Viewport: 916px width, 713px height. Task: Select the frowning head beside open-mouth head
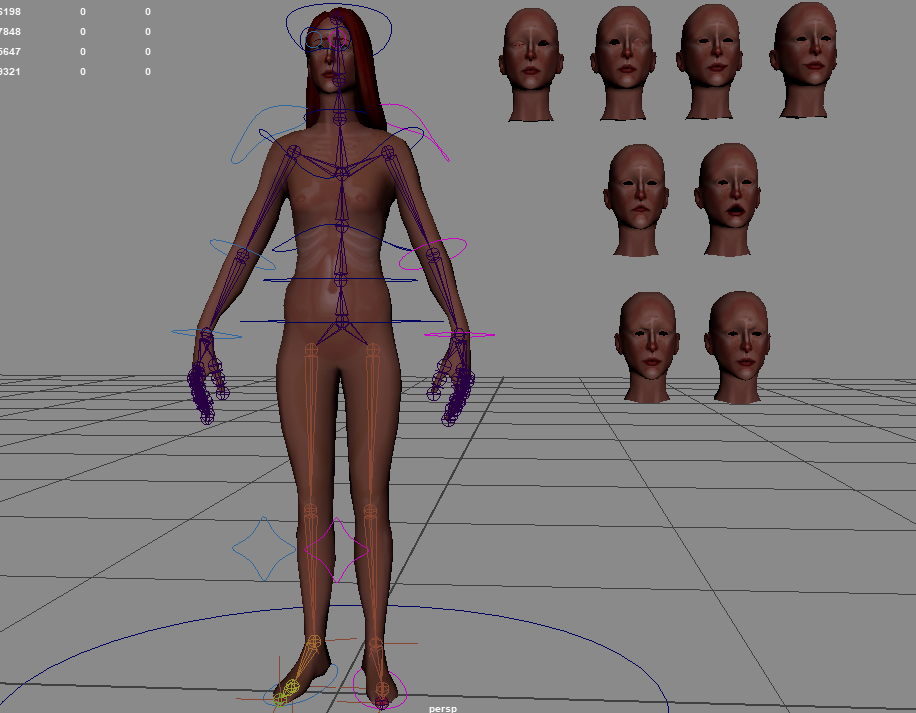pyautogui.click(x=636, y=200)
